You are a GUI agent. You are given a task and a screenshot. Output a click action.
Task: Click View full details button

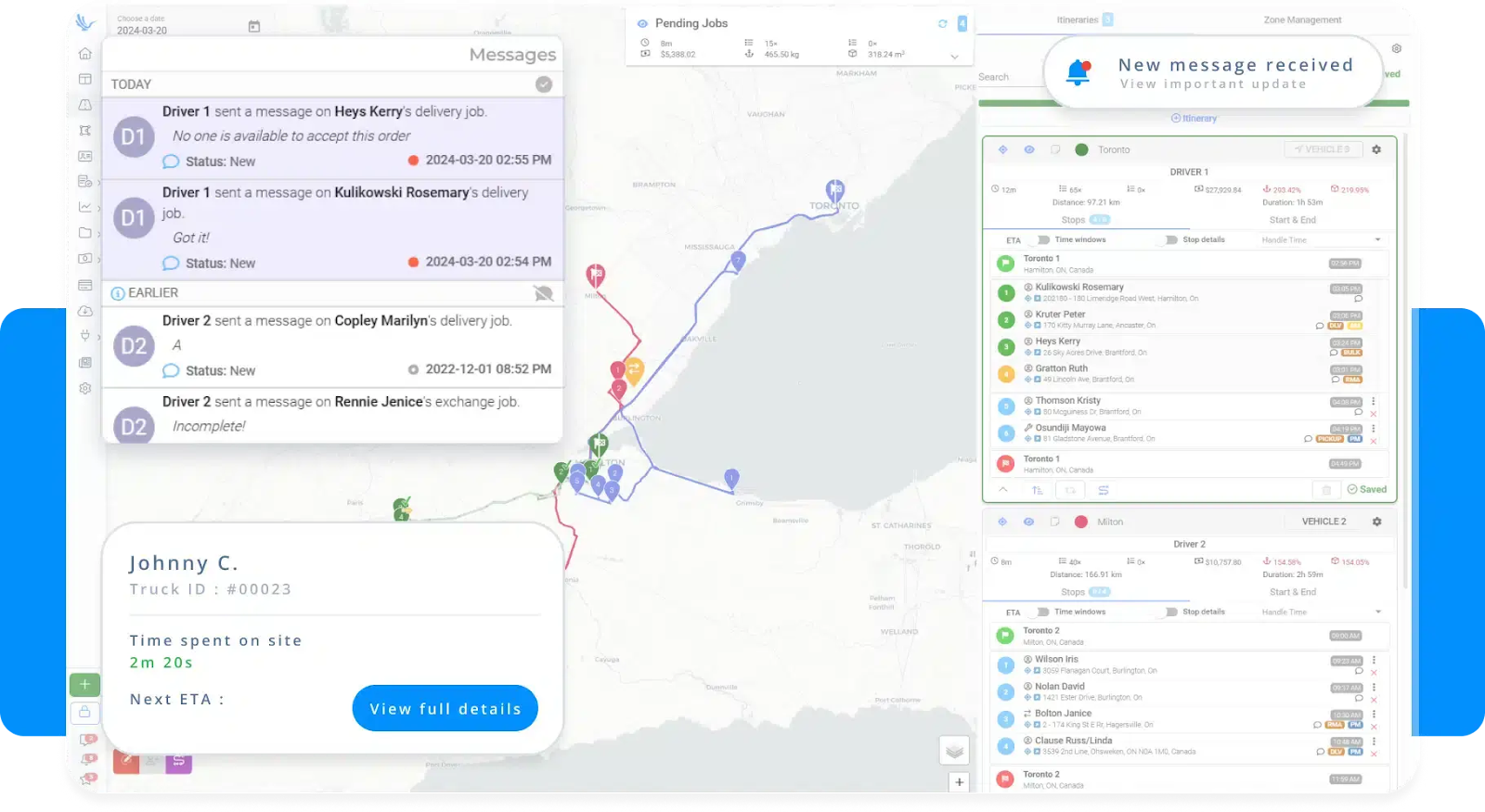pyautogui.click(x=445, y=709)
